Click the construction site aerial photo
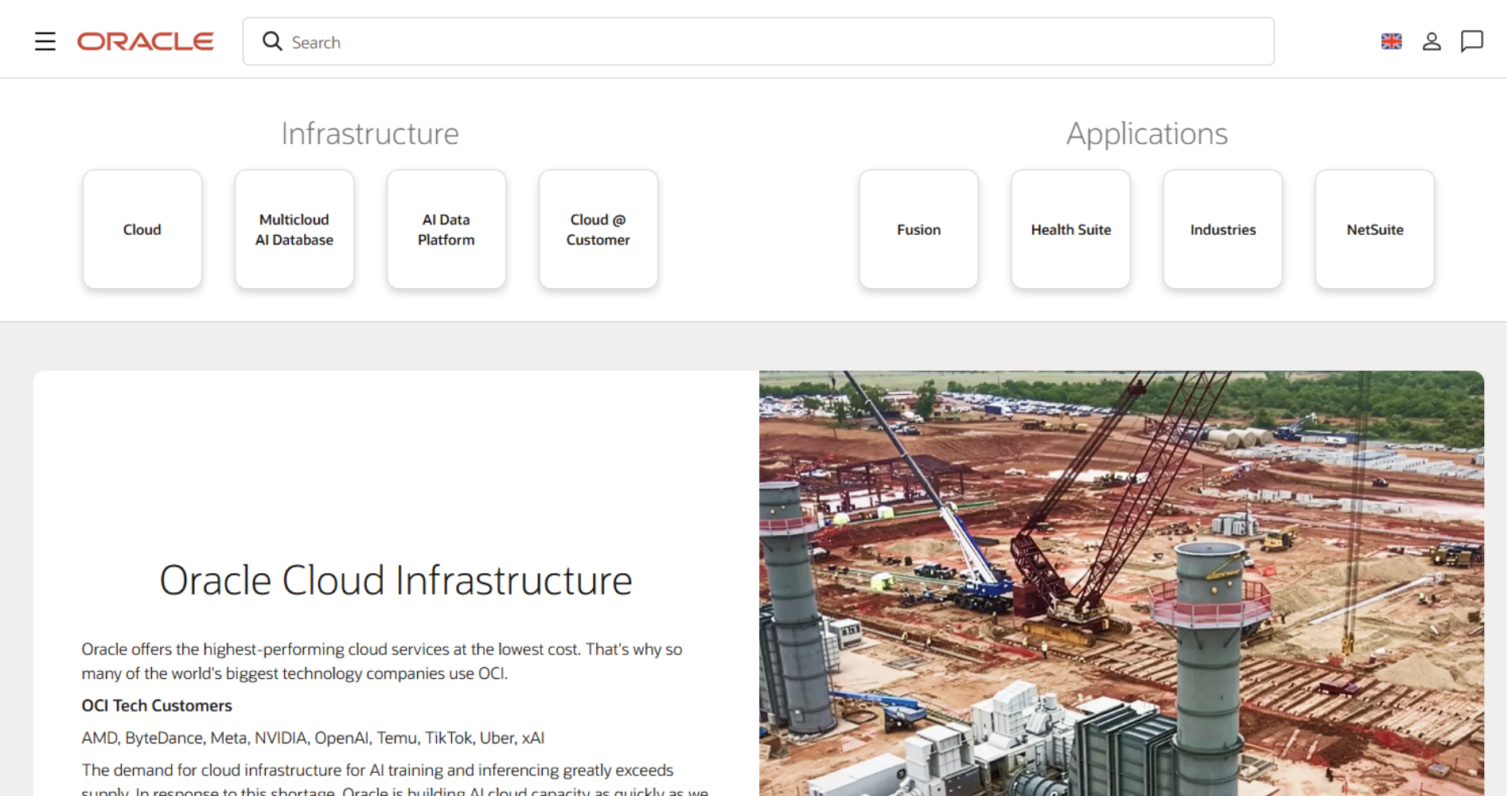The height and width of the screenshot is (796, 1512). pyautogui.click(x=1121, y=583)
